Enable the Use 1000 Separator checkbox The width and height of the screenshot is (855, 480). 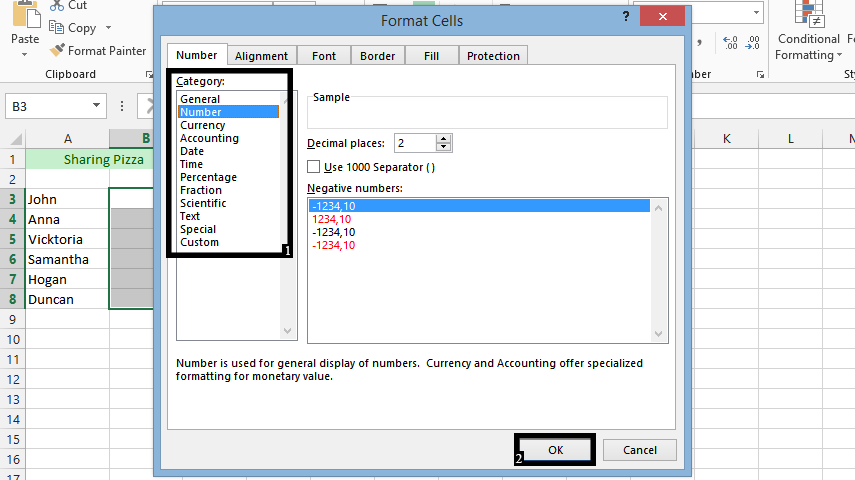click(314, 166)
